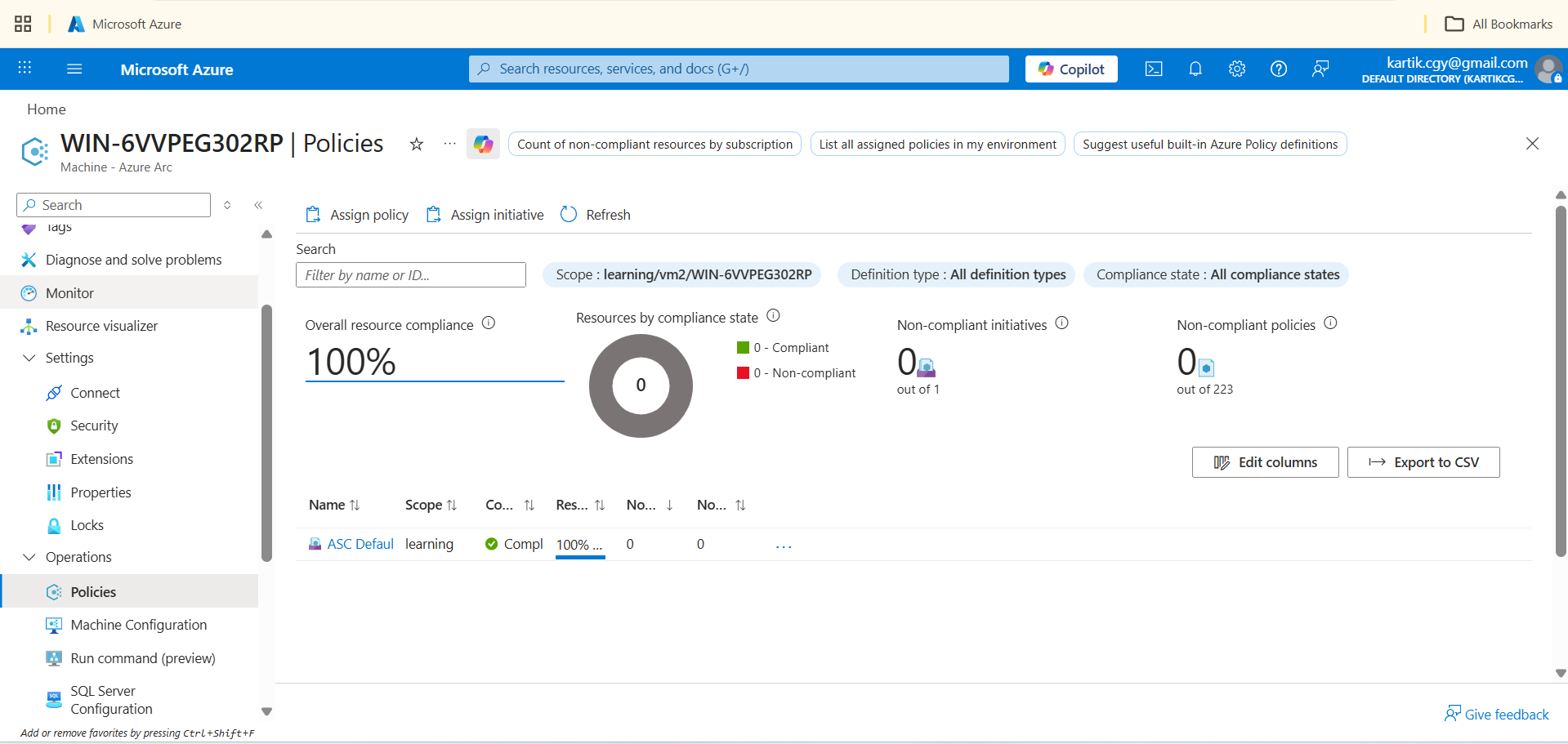1568x744 pixels.
Task: Click the browser apps grid icon
Action: coord(23,24)
